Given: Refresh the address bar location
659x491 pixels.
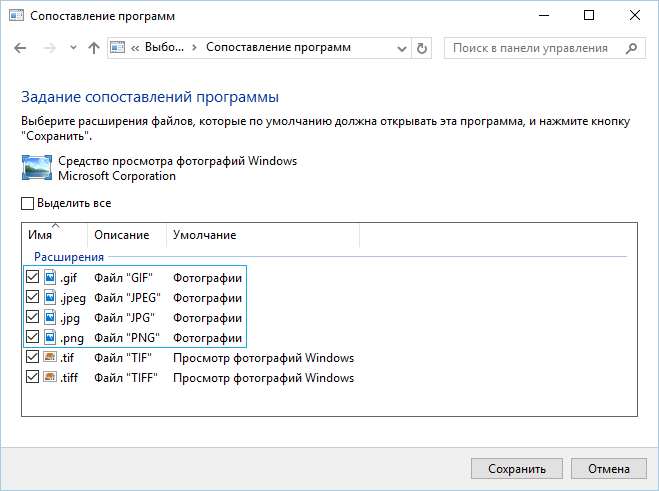Looking at the screenshot, I should click(422, 48).
